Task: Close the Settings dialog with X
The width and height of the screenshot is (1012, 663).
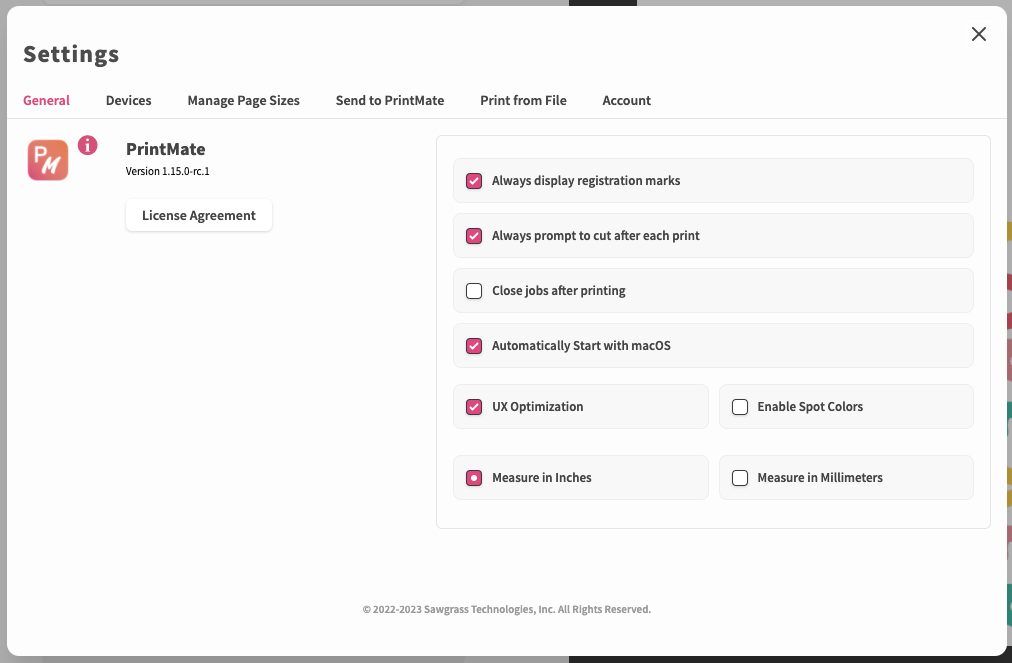Action: (978, 34)
